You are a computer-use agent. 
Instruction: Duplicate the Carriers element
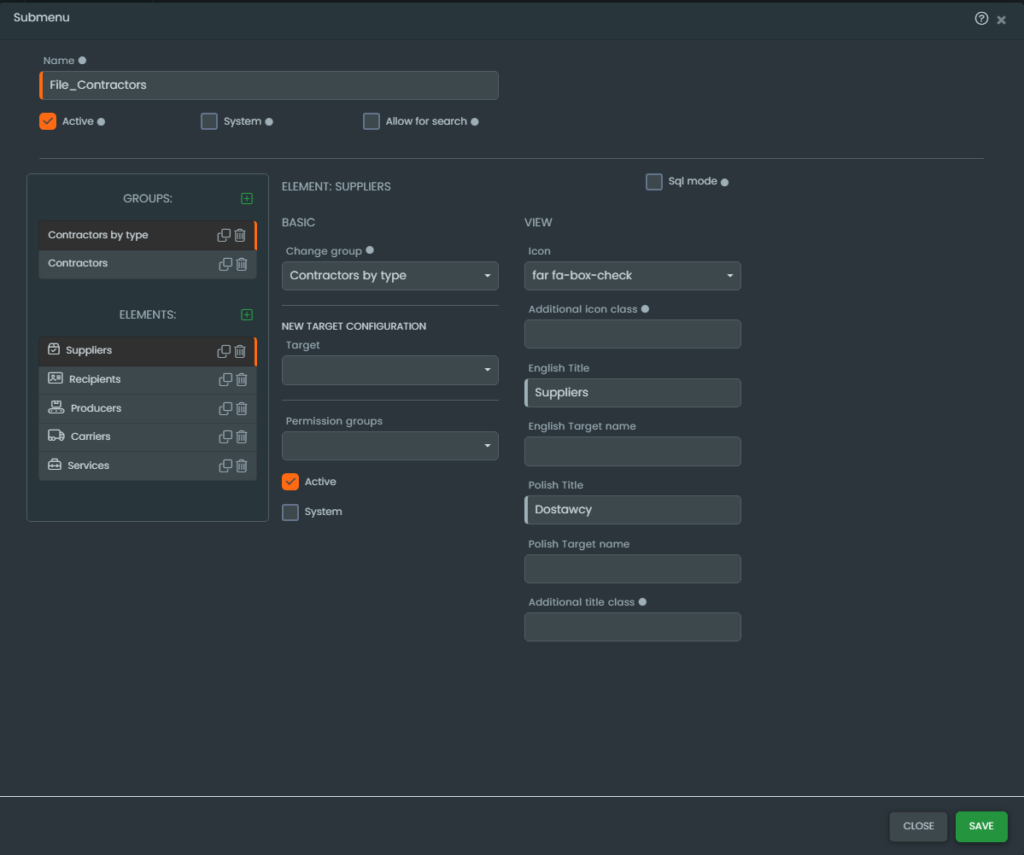pos(225,437)
